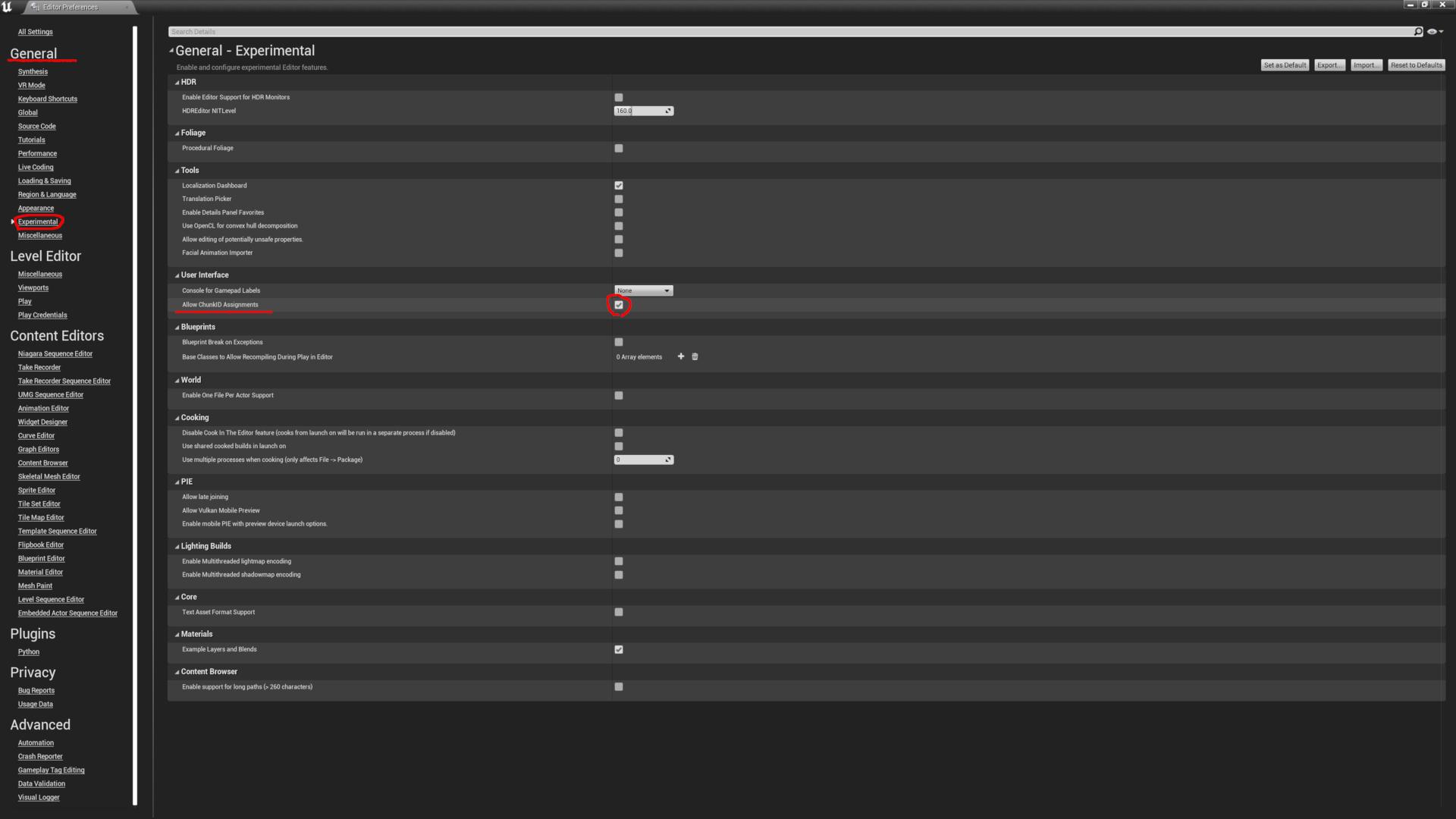This screenshot has height=819, width=1456.
Task: Enable Editor Support for HDR Monitors
Action: click(x=619, y=98)
